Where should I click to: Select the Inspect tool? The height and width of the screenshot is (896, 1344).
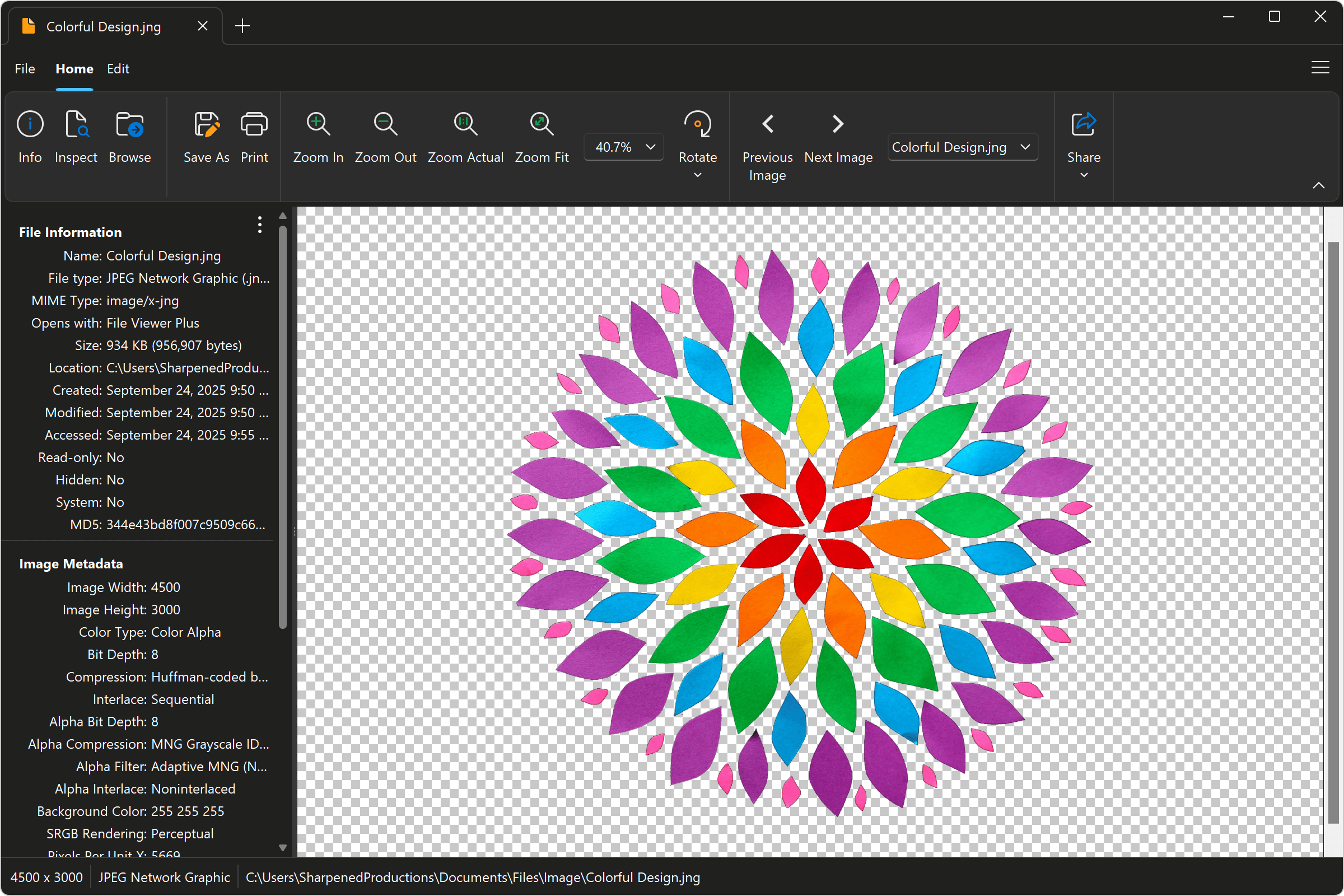76,137
